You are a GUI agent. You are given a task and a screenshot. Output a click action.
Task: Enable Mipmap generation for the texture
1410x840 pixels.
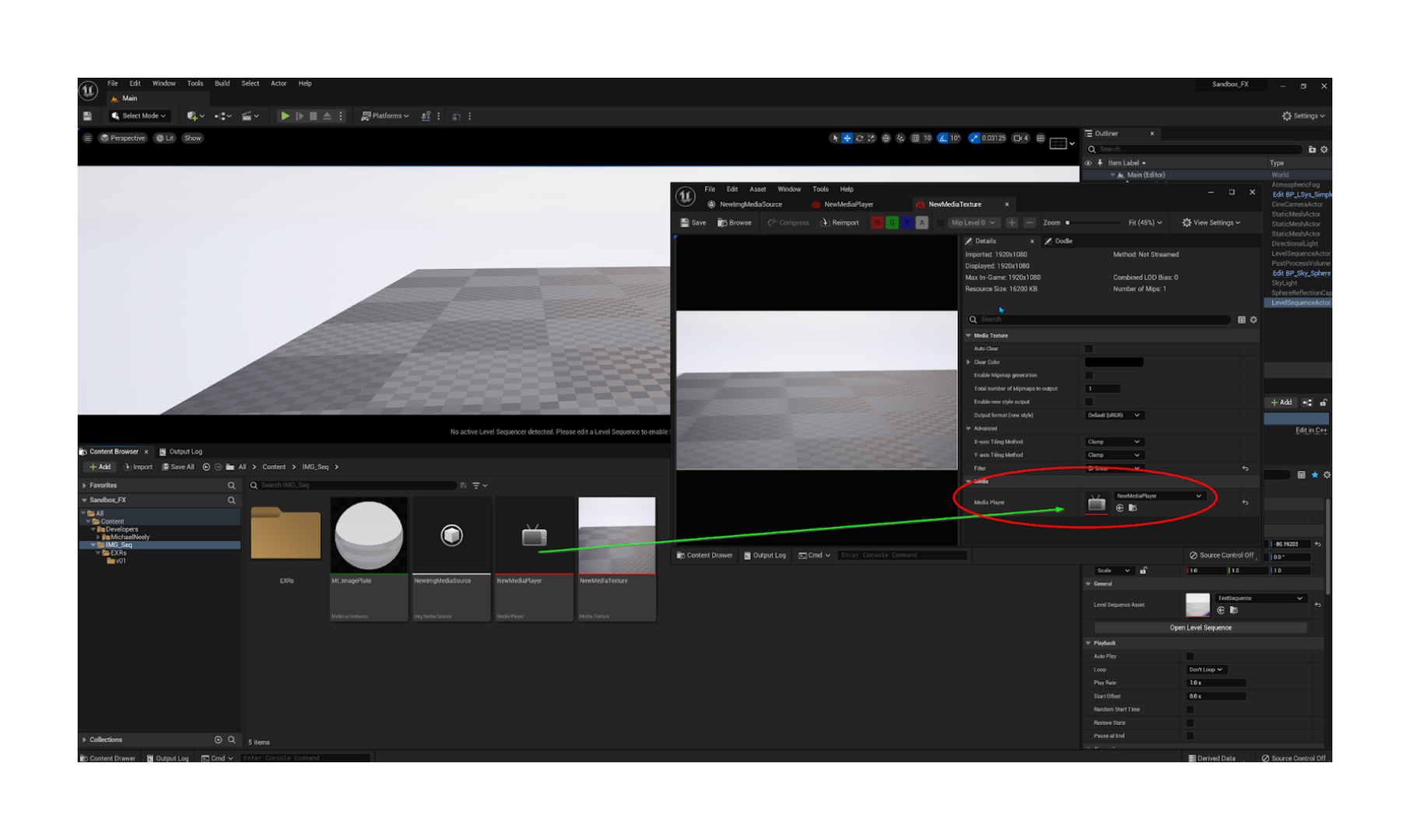1089,375
